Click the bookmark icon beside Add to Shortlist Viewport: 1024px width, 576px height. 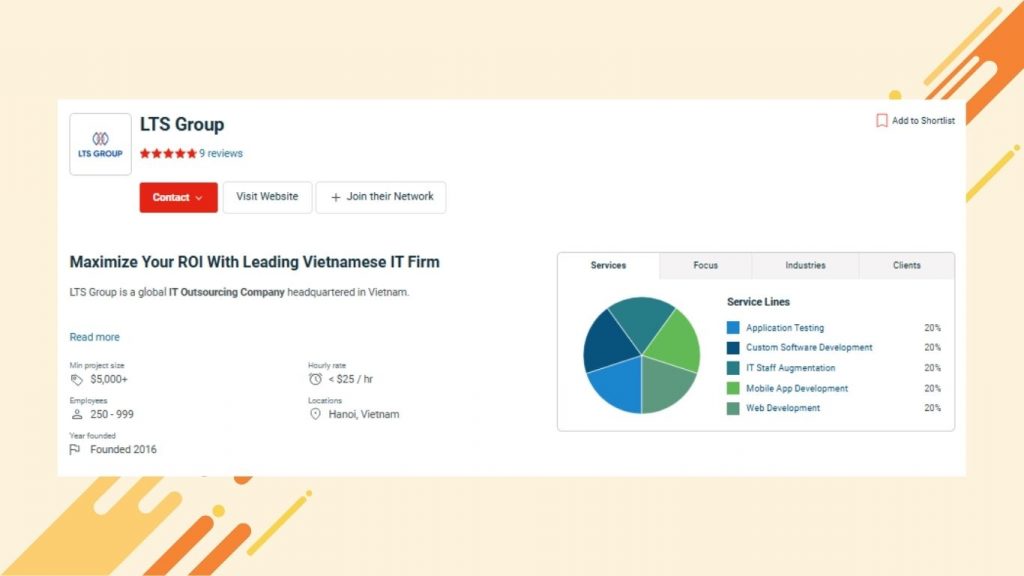click(x=882, y=121)
